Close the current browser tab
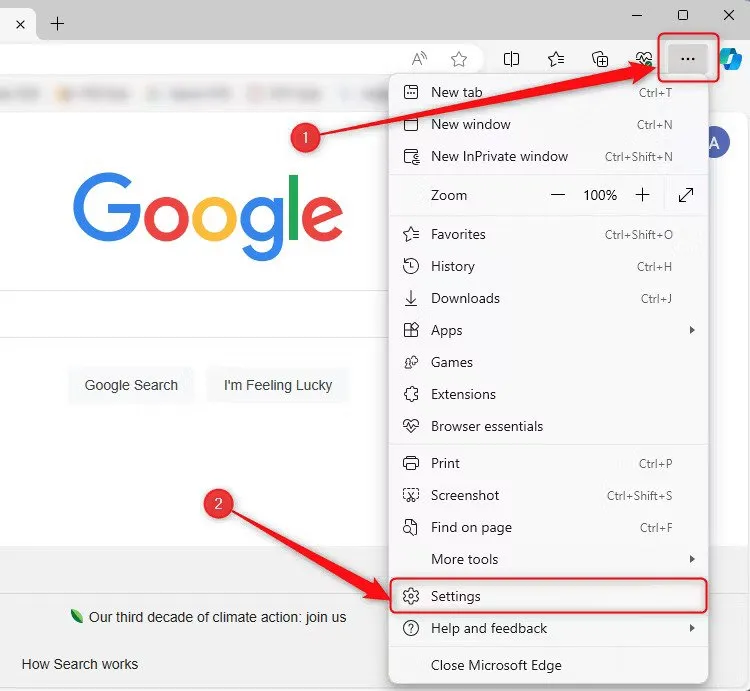750x691 pixels. tap(20, 24)
